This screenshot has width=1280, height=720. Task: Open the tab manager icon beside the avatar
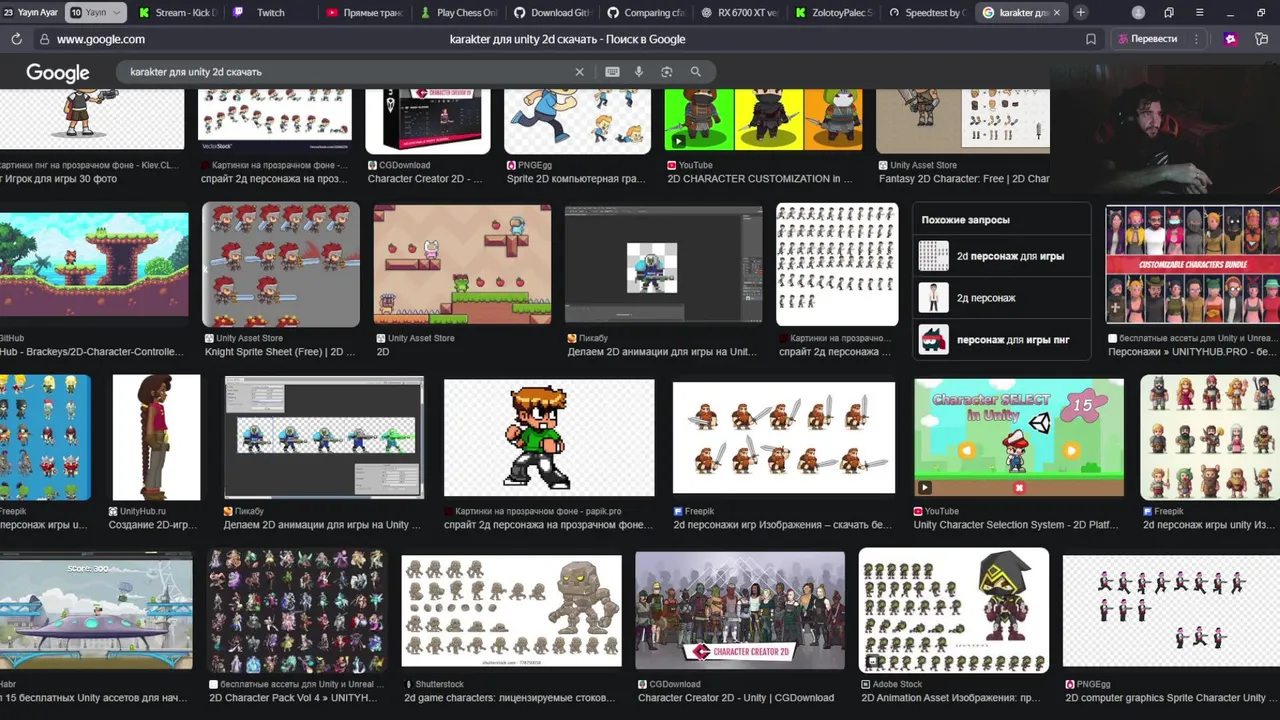(1169, 12)
